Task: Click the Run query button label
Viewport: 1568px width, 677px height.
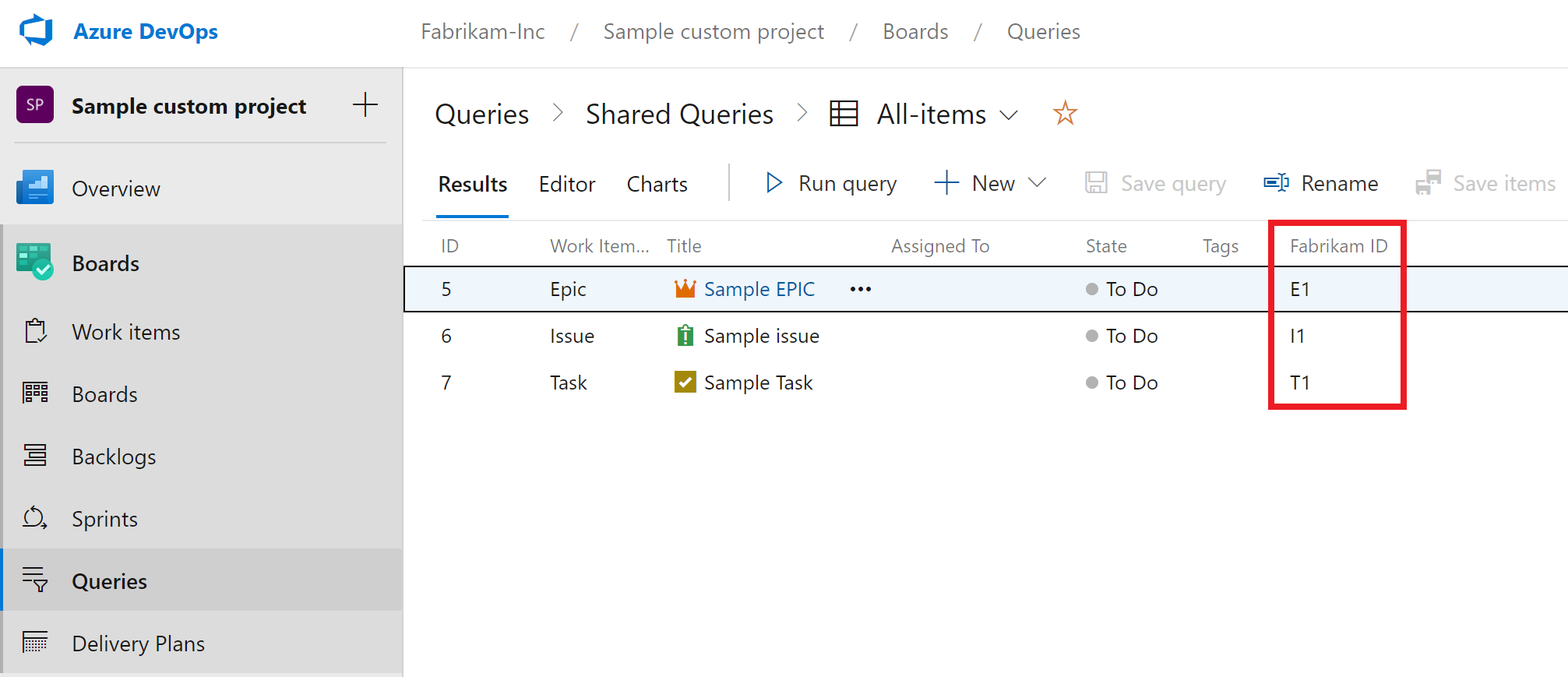Action: click(x=847, y=184)
